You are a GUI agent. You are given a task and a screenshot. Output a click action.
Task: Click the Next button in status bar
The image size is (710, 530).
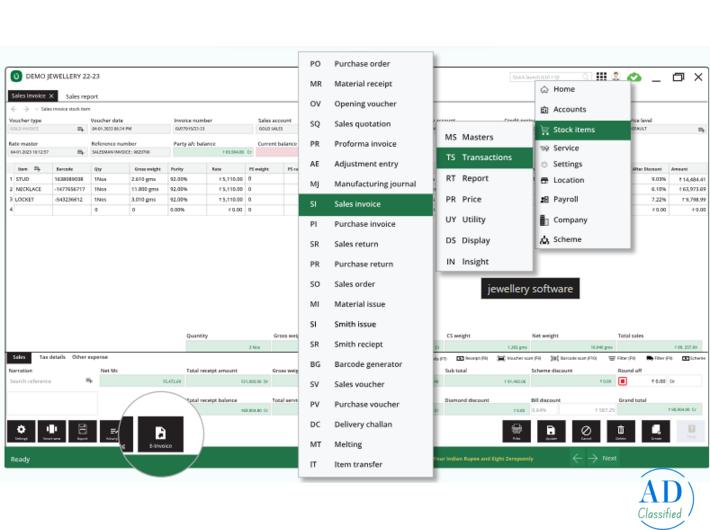pyautogui.click(x=609, y=458)
